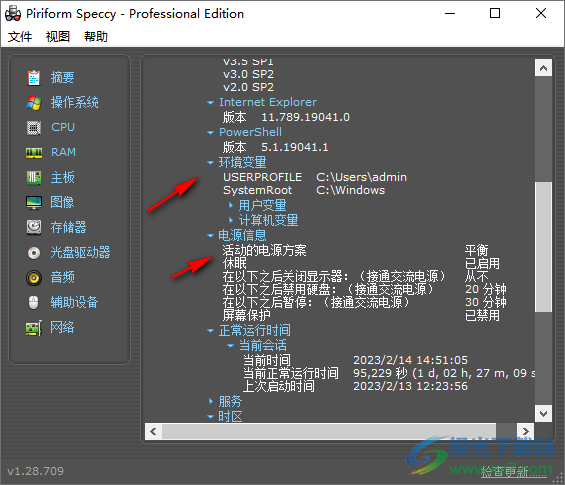Go to the CPU section label
This screenshot has width=565, height=485.
tap(63, 127)
